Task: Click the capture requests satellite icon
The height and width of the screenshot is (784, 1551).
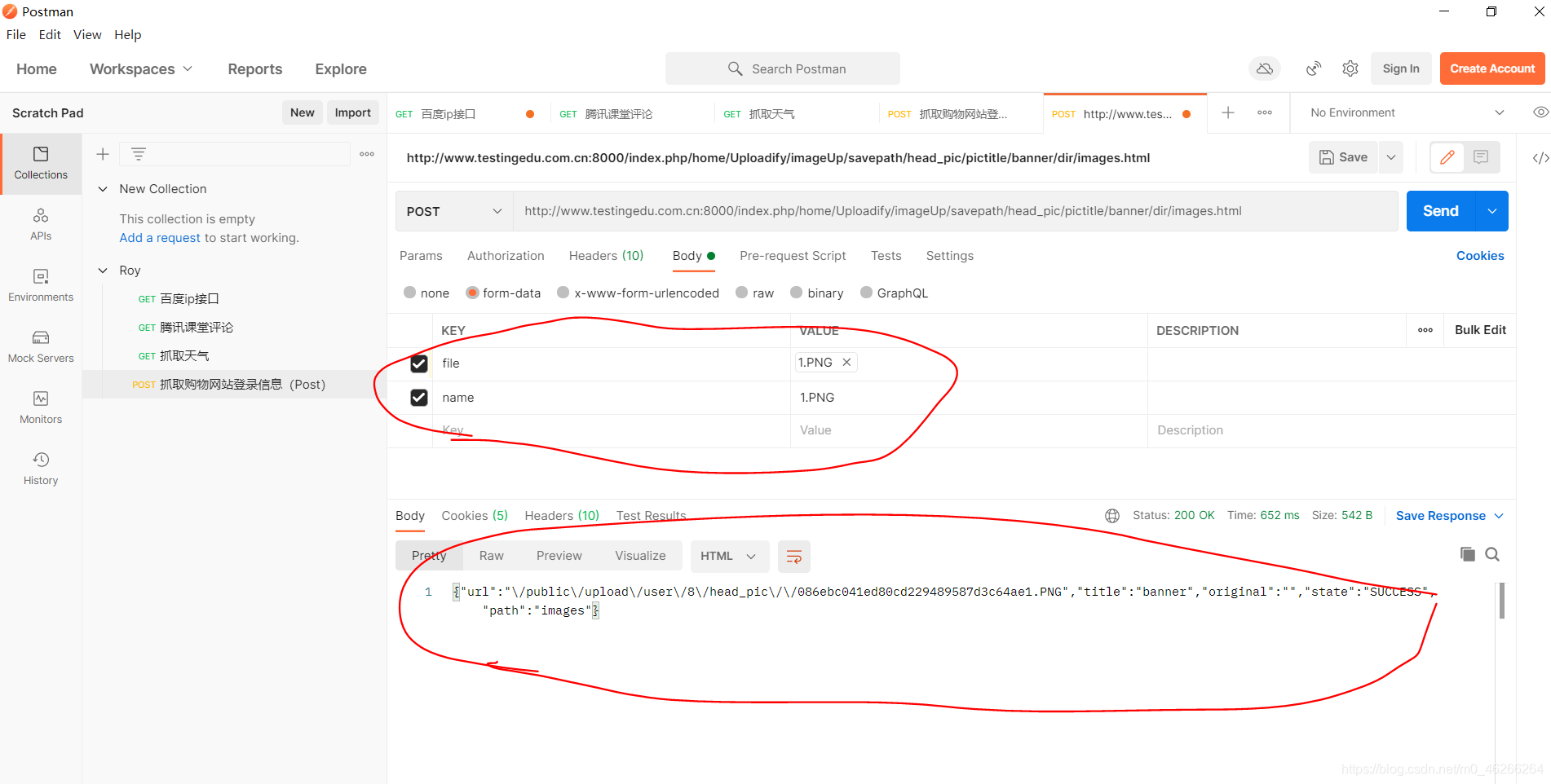Action: 1314,69
